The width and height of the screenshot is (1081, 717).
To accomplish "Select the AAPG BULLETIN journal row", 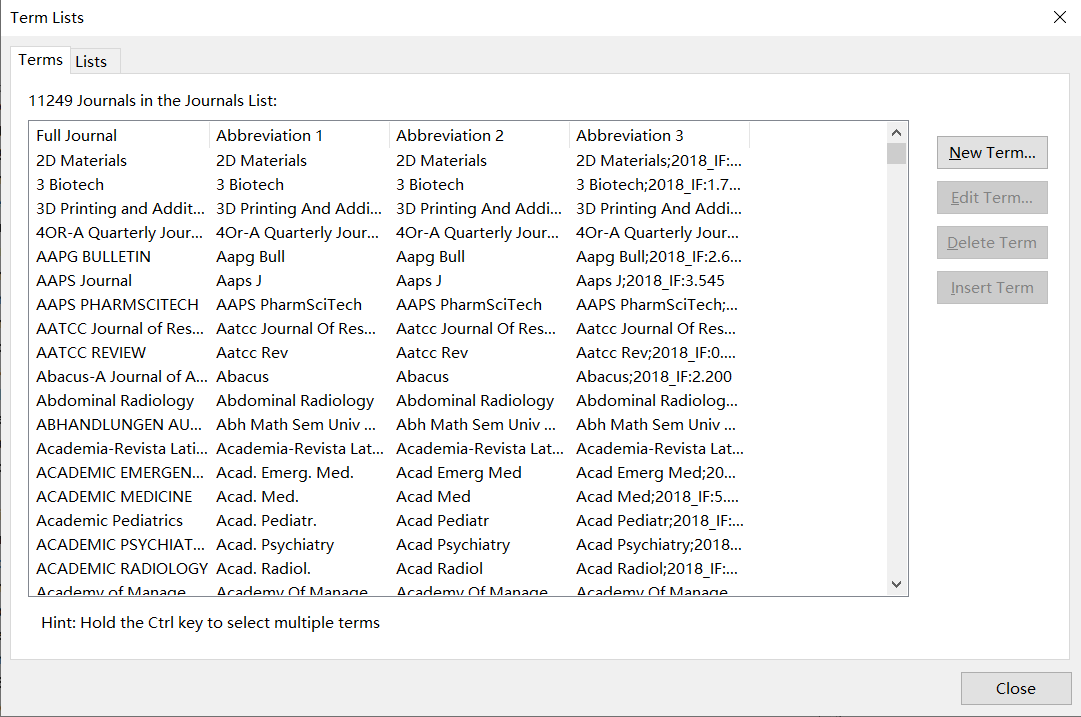I will coord(93,256).
